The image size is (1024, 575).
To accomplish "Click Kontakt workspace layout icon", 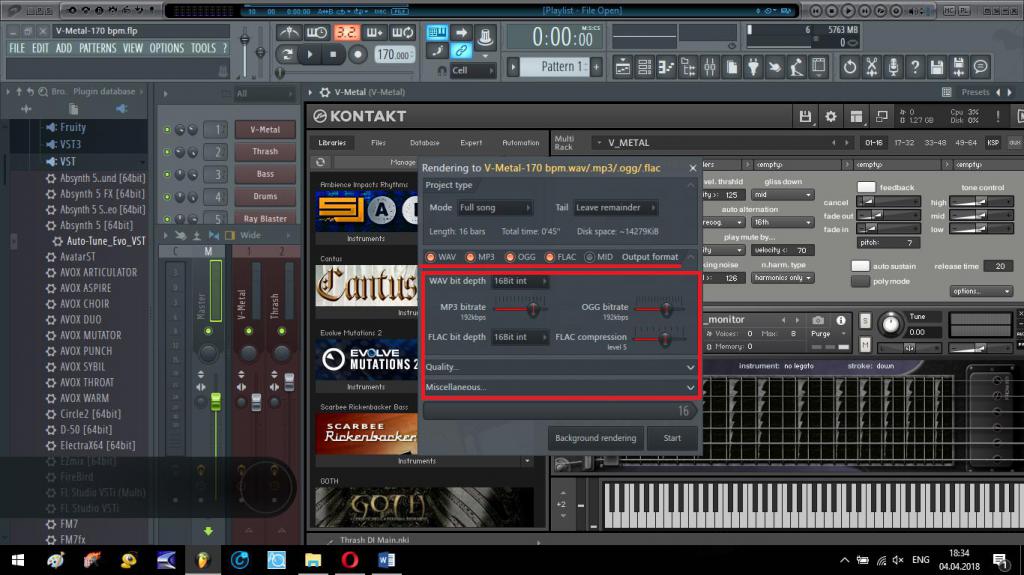I will [x=856, y=116].
